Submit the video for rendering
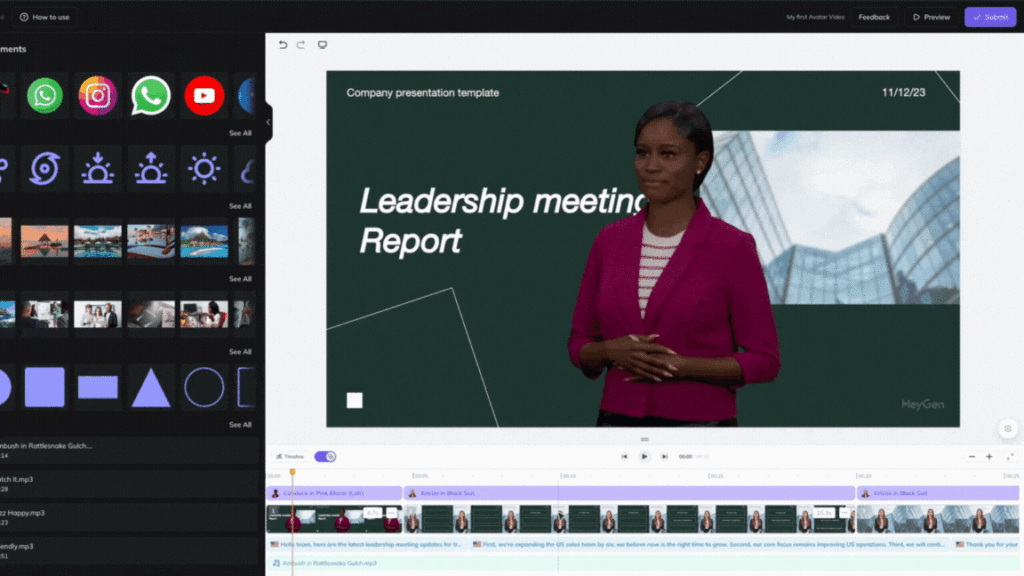 tap(990, 17)
